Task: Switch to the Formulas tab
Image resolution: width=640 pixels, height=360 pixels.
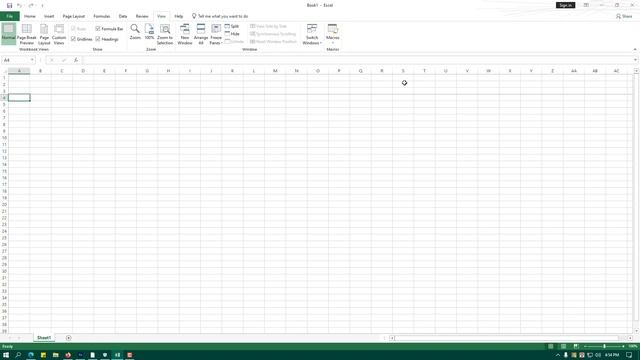Action: pyautogui.click(x=102, y=16)
